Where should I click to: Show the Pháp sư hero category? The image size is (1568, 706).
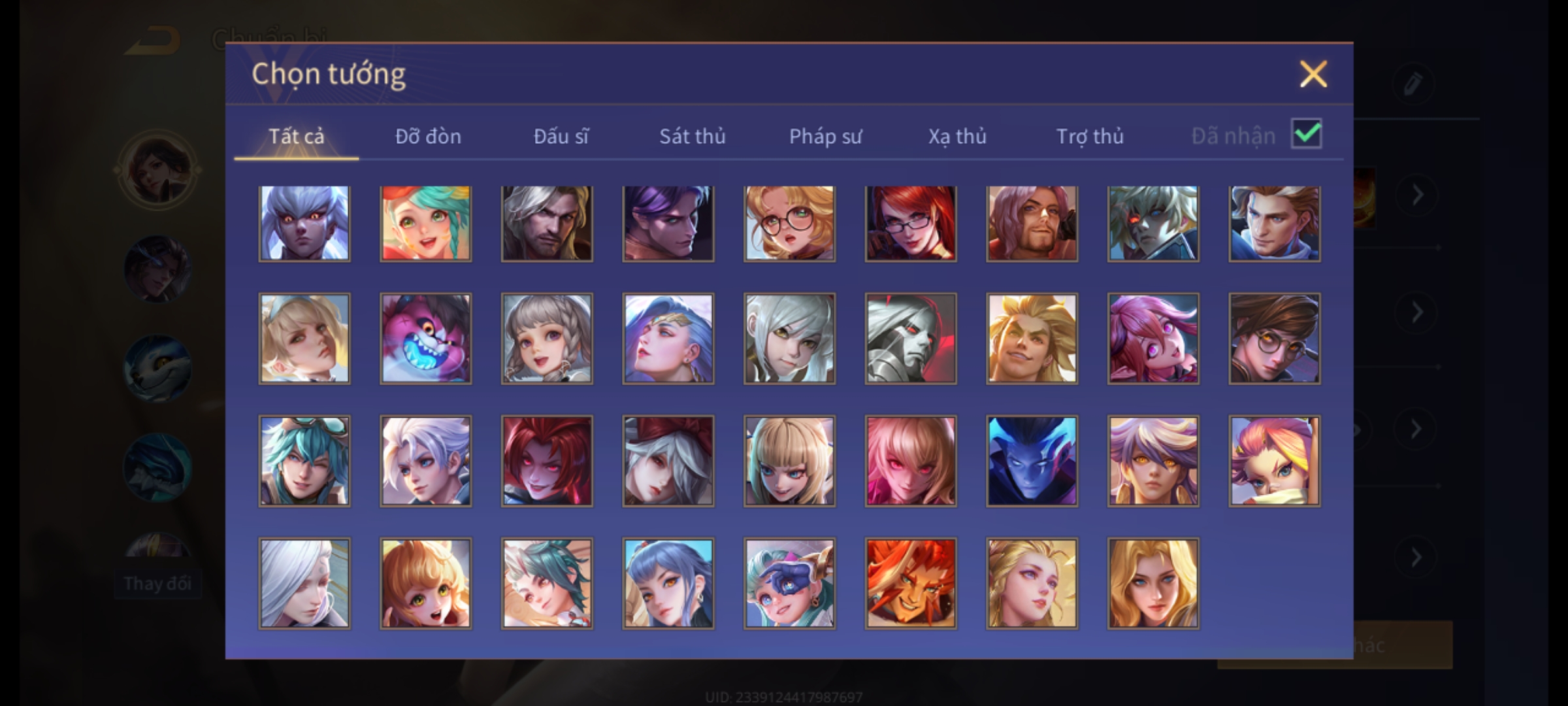coord(825,136)
